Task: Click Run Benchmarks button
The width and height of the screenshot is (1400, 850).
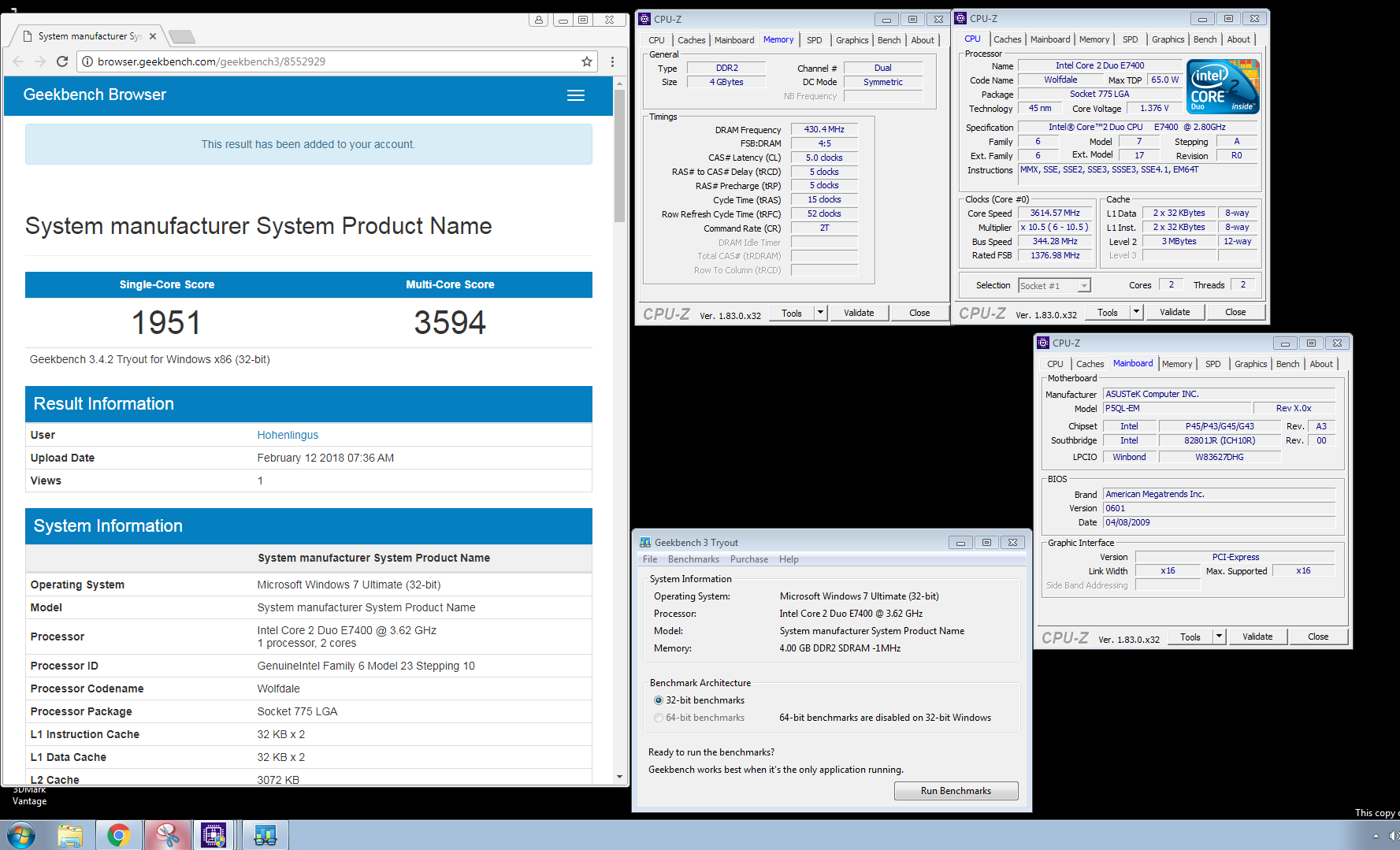Action: pos(956,791)
